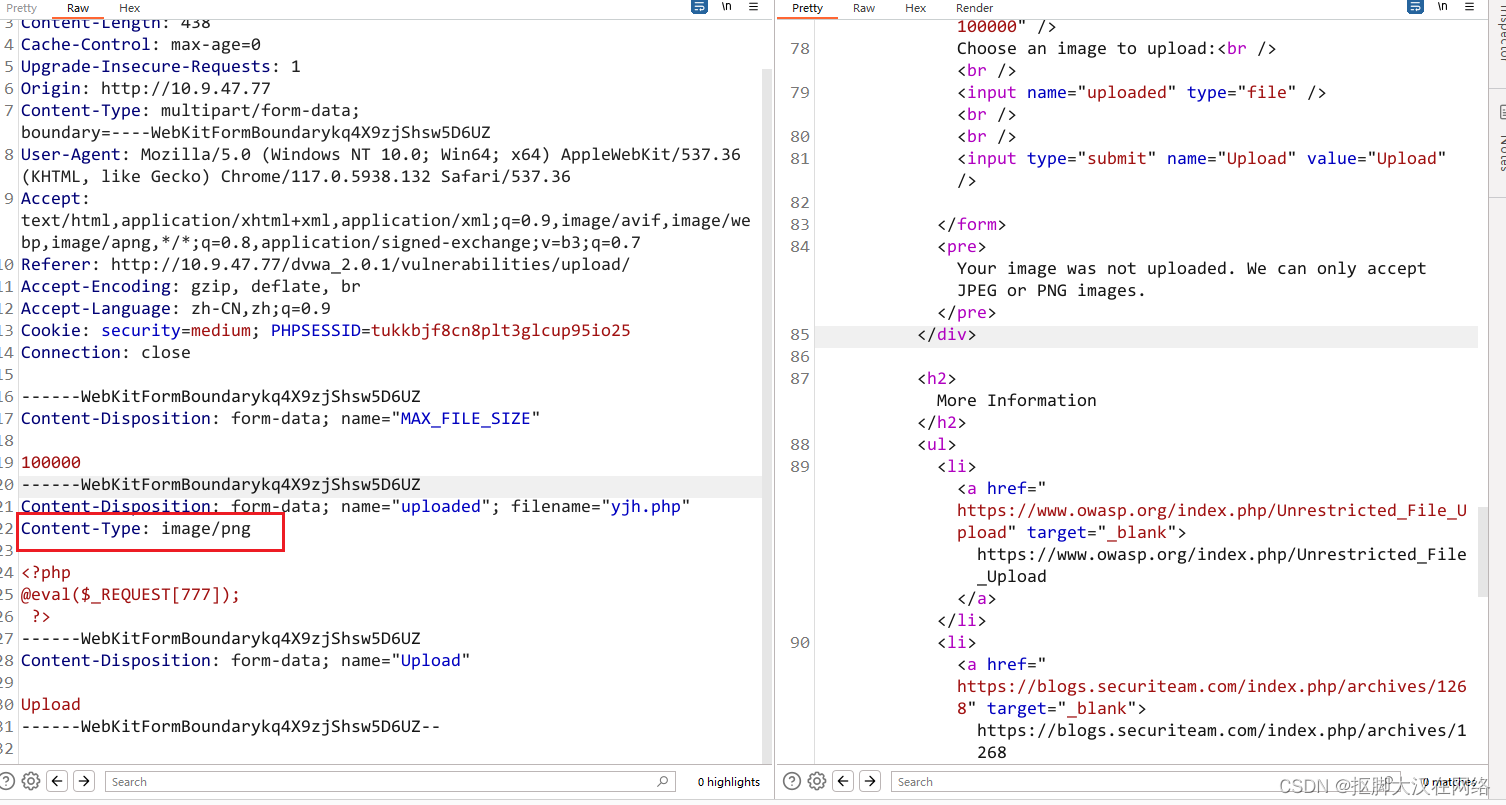Image resolution: width=1506 pixels, height=805 pixels.
Task: Go to next match in response search
Action: pyautogui.click(x=870, y=781)
